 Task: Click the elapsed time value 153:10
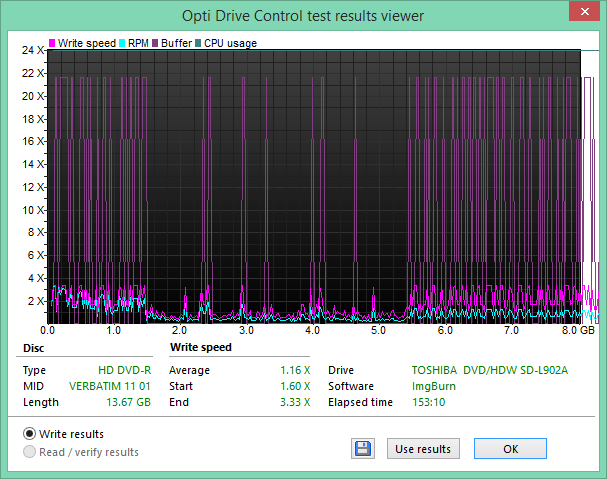point(429,402)
